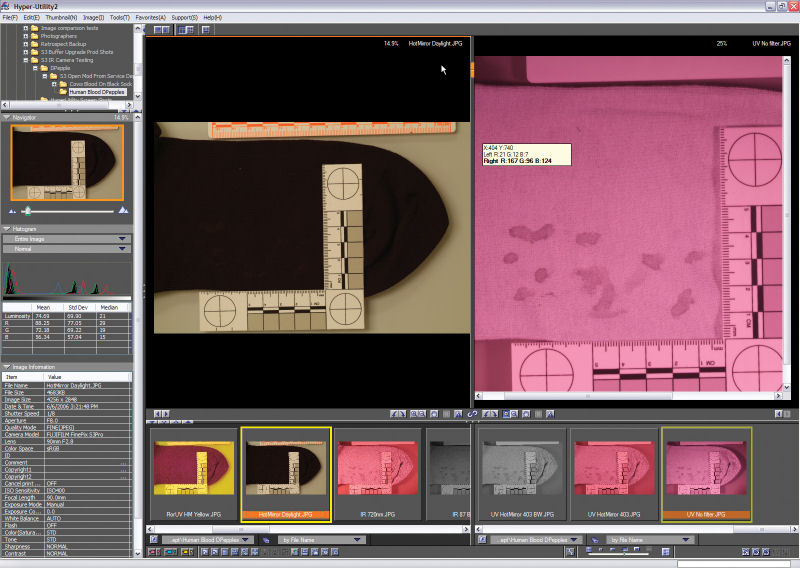Collapse the Image Information panel
This screenshot has height=568, width=800.
point(7,367)
